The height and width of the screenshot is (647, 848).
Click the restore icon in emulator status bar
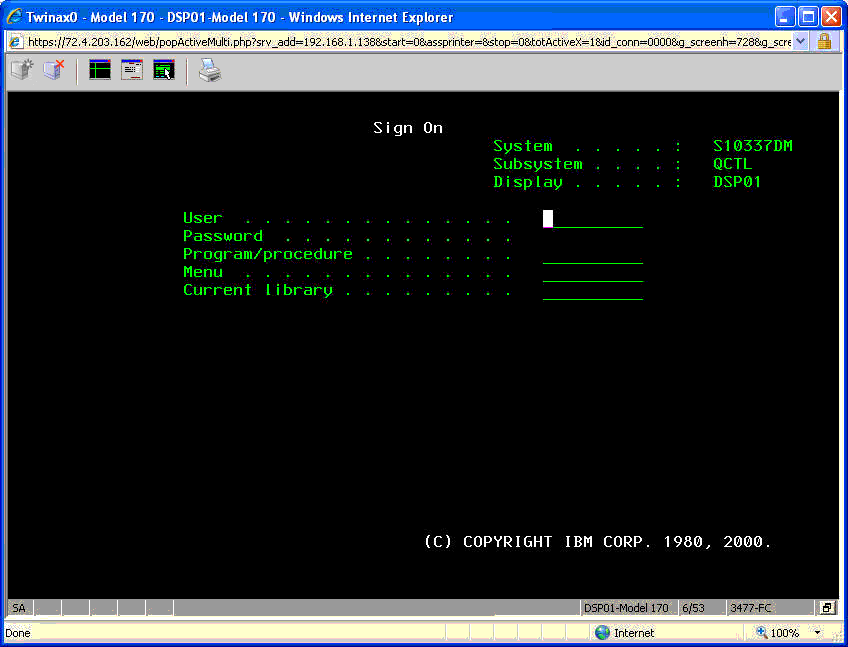[x=826, y=608]
